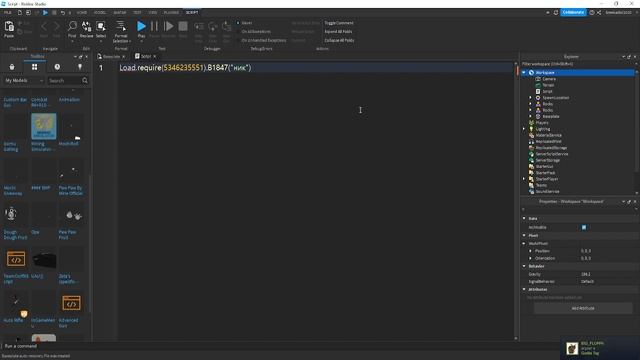
Task: Select On Unhandled Exceptions radio option
Action: pyautogui.click(x=238, y=40)
